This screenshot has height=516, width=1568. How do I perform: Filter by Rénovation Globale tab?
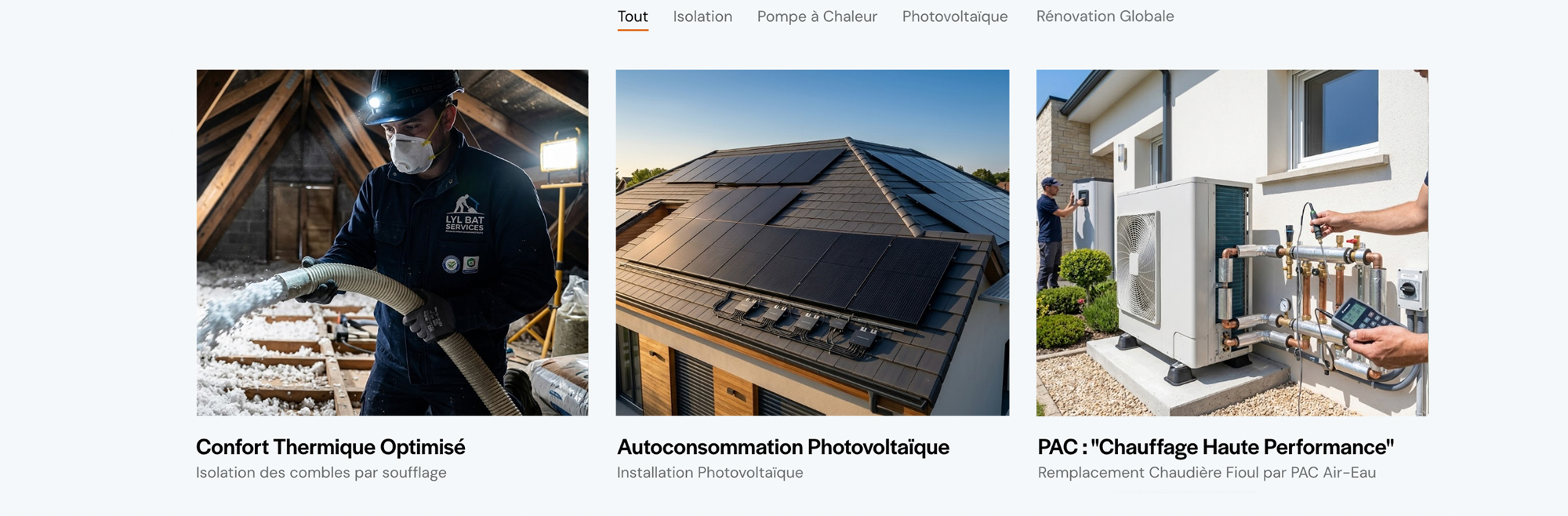click(1105, 16)
